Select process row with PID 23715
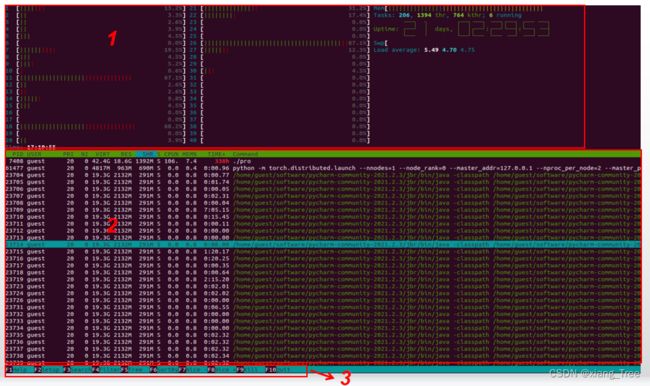Viewport: 650px width, 386px height. click(323, 252)
